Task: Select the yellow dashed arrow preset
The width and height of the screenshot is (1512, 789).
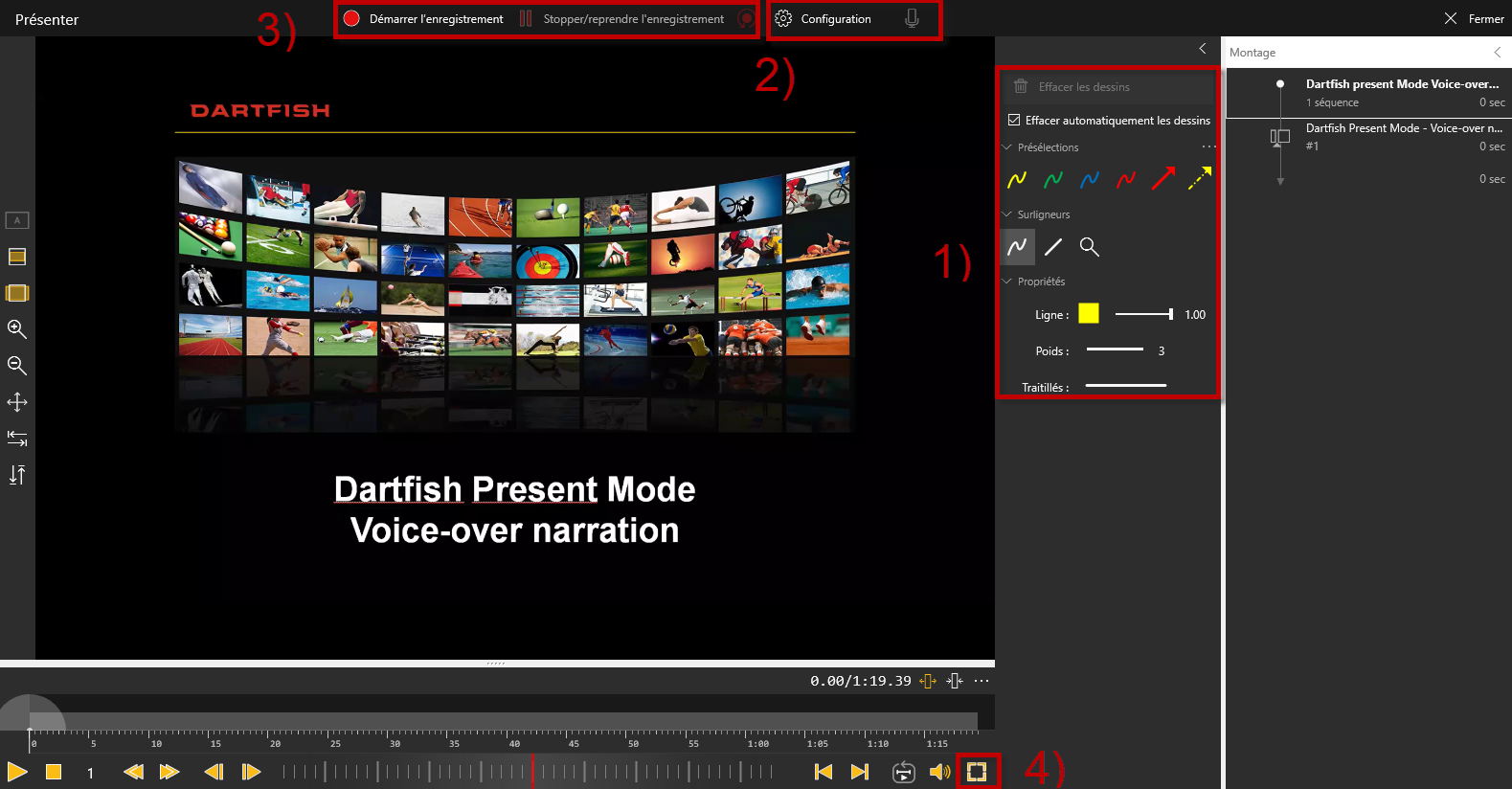Action: [1199, 178]
